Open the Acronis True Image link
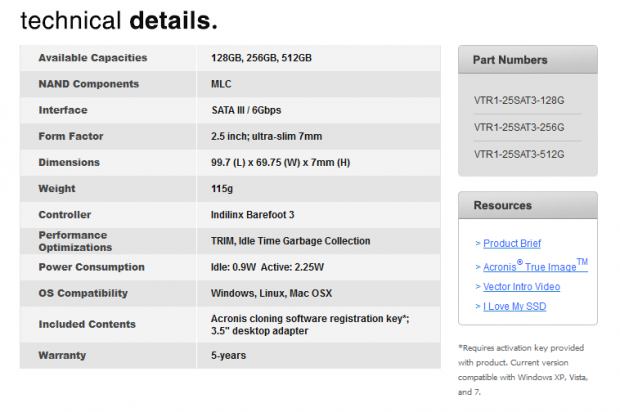620x412 pixels. click(535, 265)
